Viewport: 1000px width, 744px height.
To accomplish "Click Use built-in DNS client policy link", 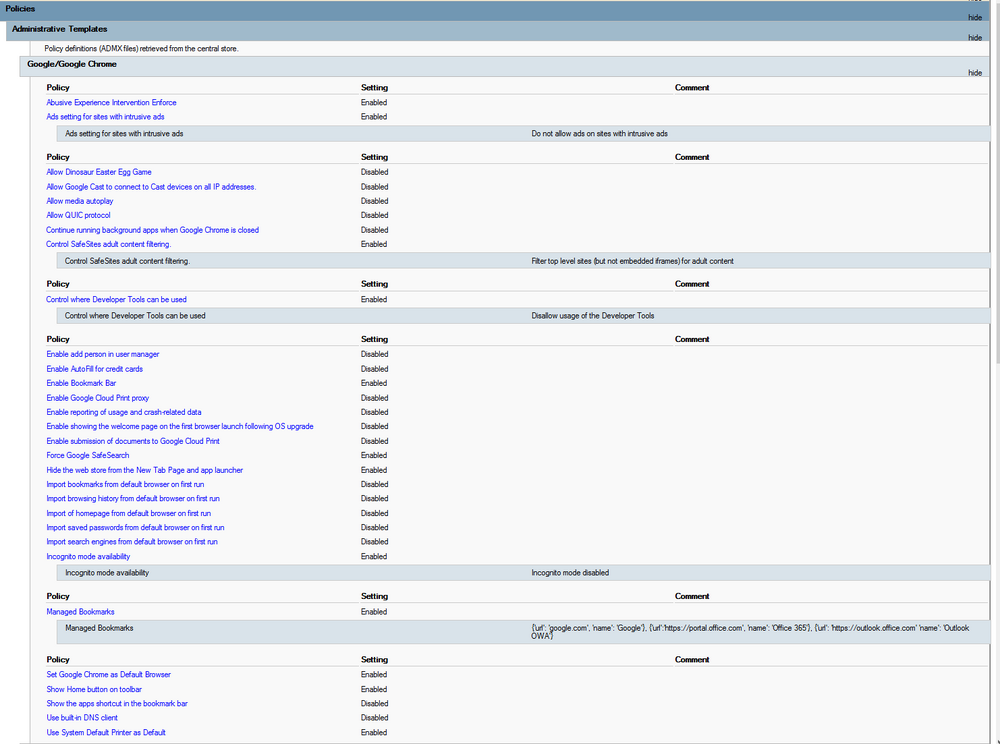I will [x=82, y=717].
